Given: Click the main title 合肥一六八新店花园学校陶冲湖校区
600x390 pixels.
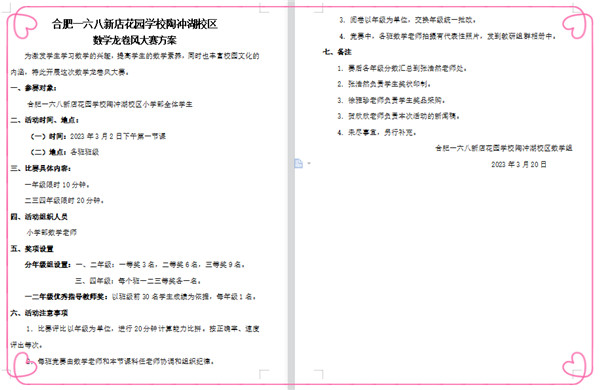Looking at the screenshot, I should click(135, 24).
